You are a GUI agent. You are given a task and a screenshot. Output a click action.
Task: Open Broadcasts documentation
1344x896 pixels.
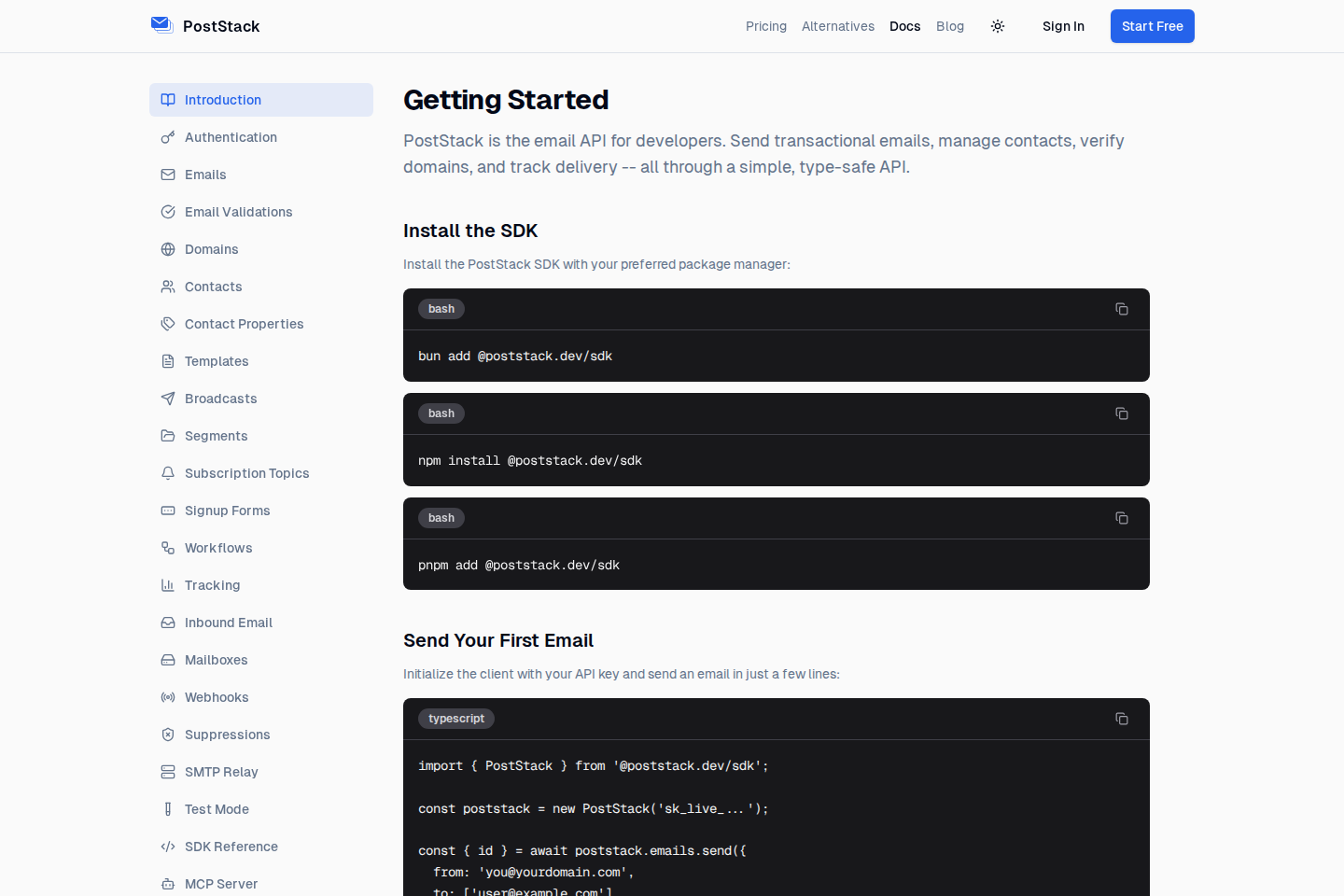coord(261,399)
